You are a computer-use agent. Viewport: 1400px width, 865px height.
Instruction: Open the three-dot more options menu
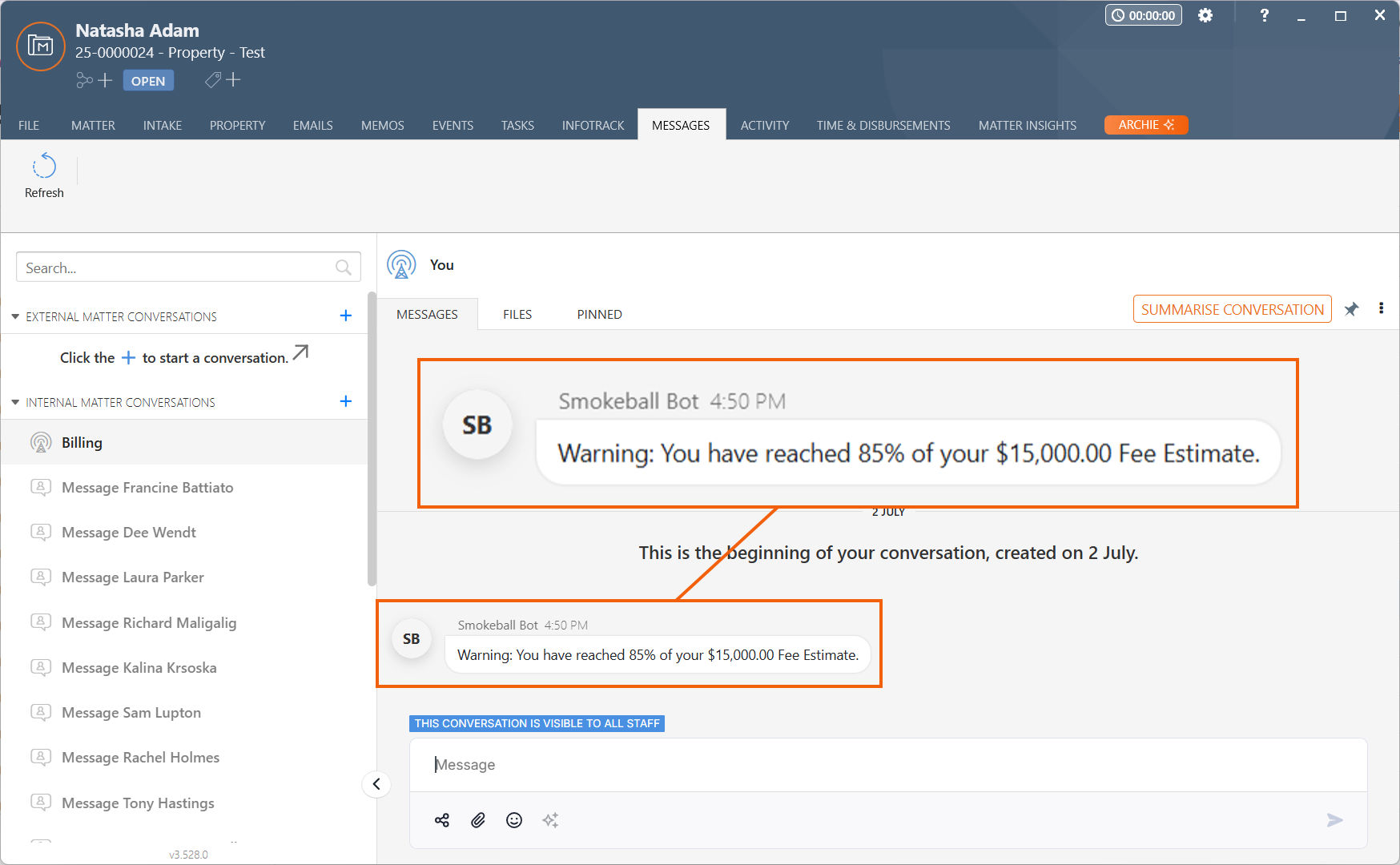click(x=1382, y=308)
